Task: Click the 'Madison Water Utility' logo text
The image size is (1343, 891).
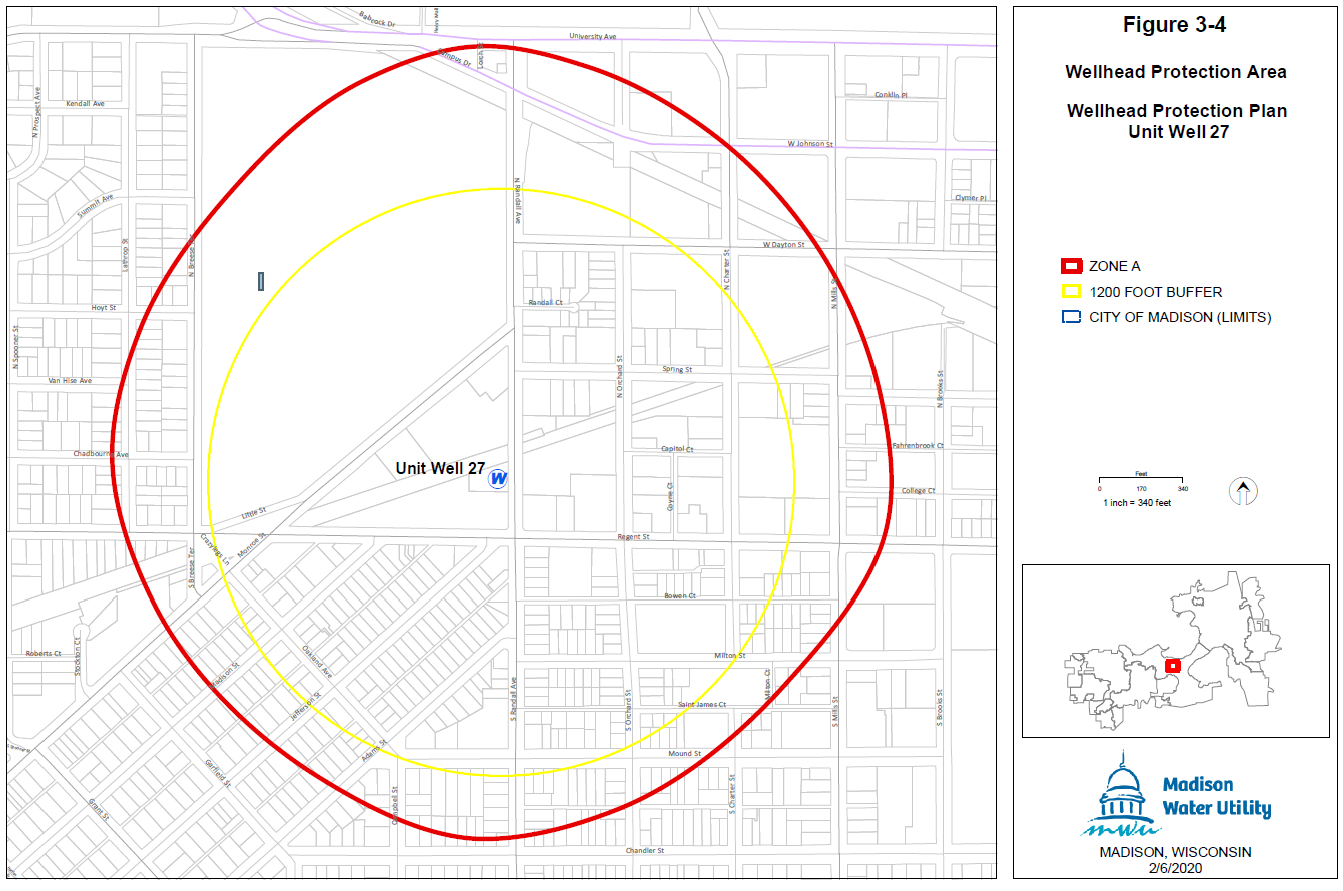Action: 1216,797
